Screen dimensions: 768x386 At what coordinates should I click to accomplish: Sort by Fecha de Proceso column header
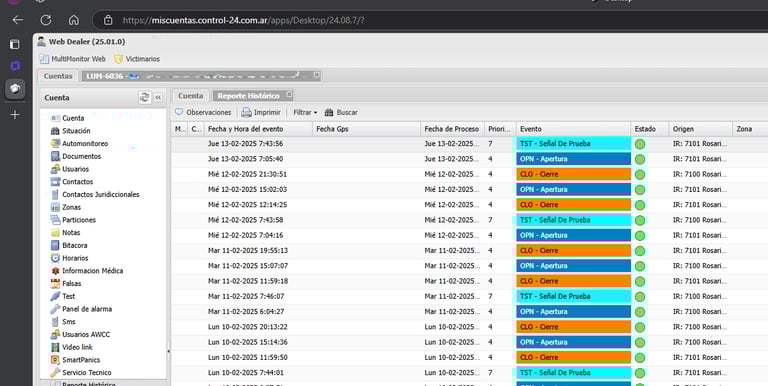452,129
